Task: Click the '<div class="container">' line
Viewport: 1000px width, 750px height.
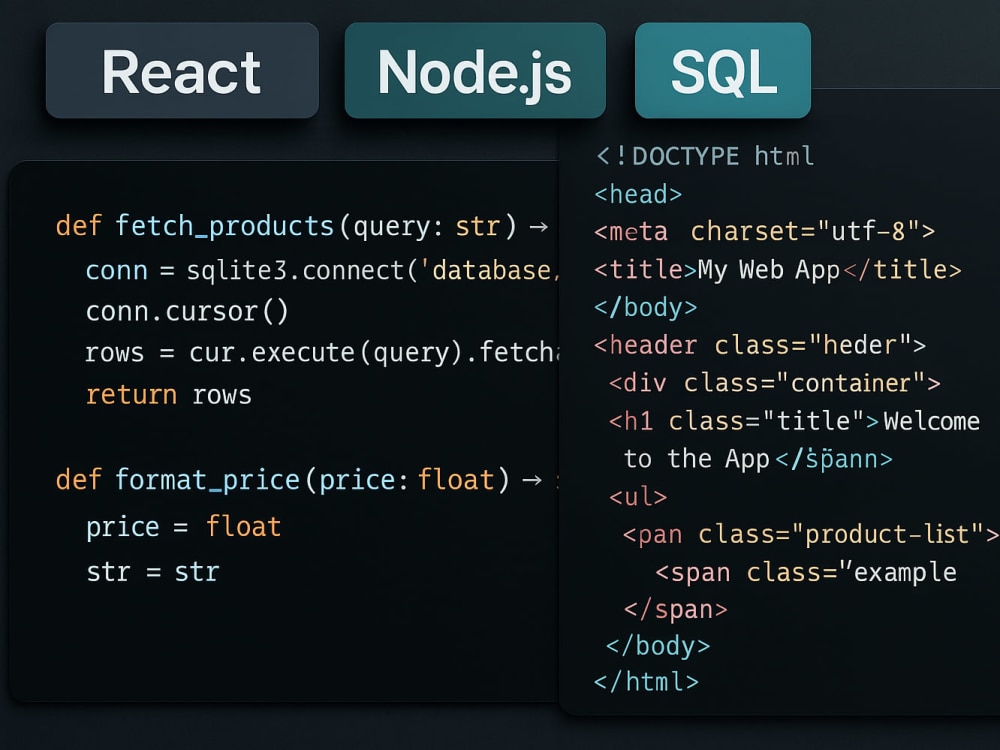Action: [x=774, y=383]
